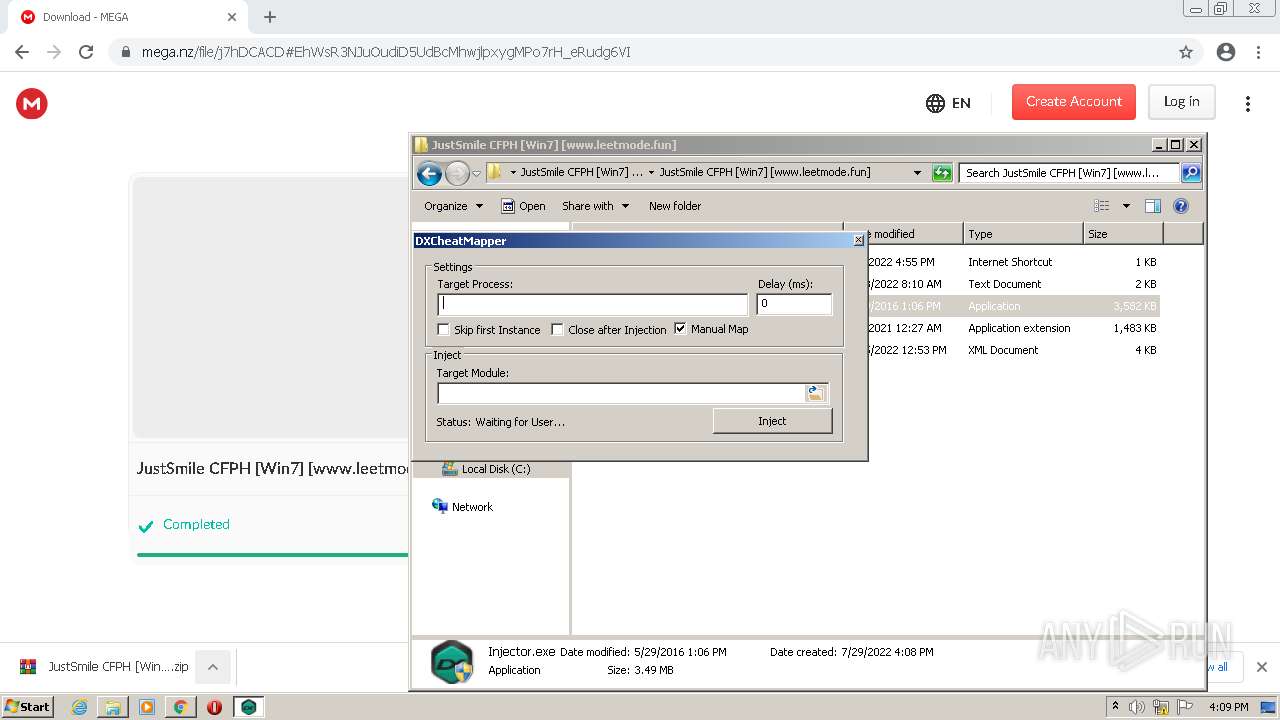Click the Log in button

(x=1181, y=102)
